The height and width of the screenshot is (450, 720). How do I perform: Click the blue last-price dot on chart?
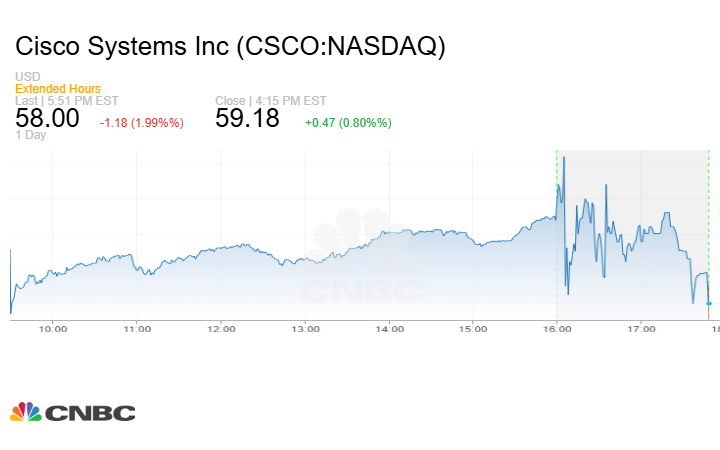pyautogui.click(x=709, y=303)
